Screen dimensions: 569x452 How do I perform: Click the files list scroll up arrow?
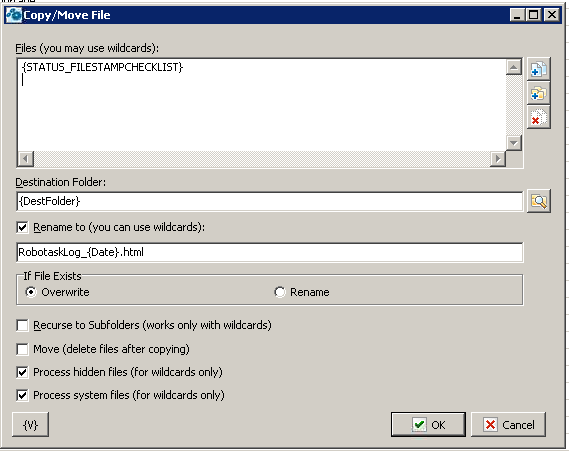tap(513, 67)
